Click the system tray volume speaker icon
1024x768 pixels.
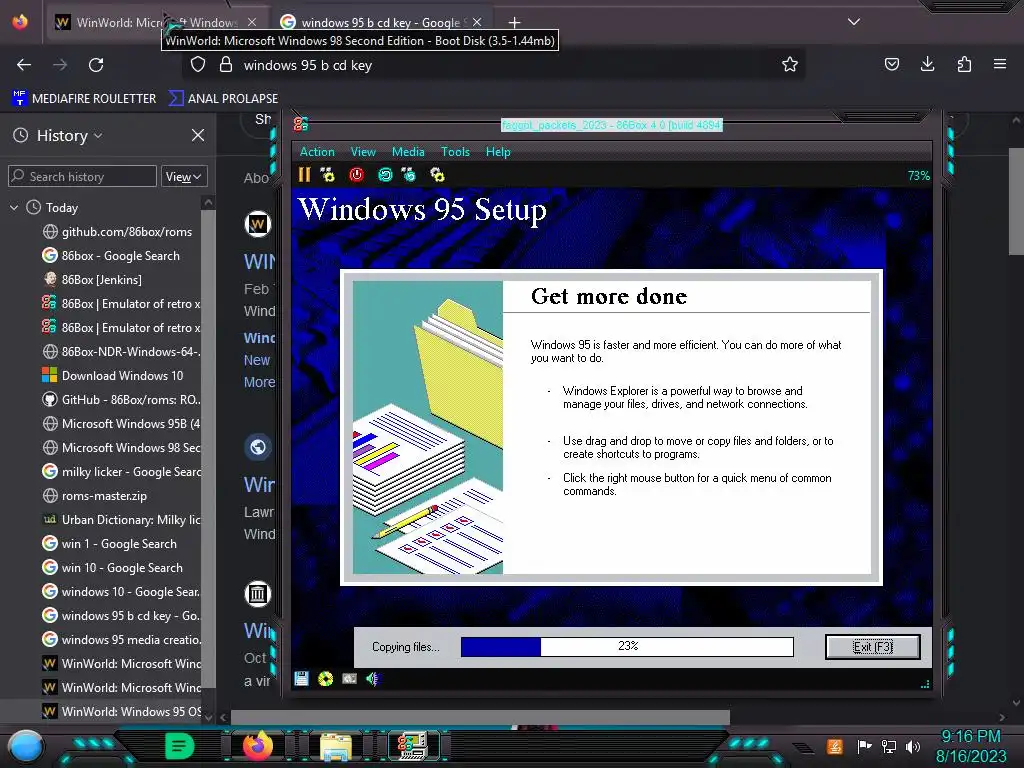click(913, 746)
